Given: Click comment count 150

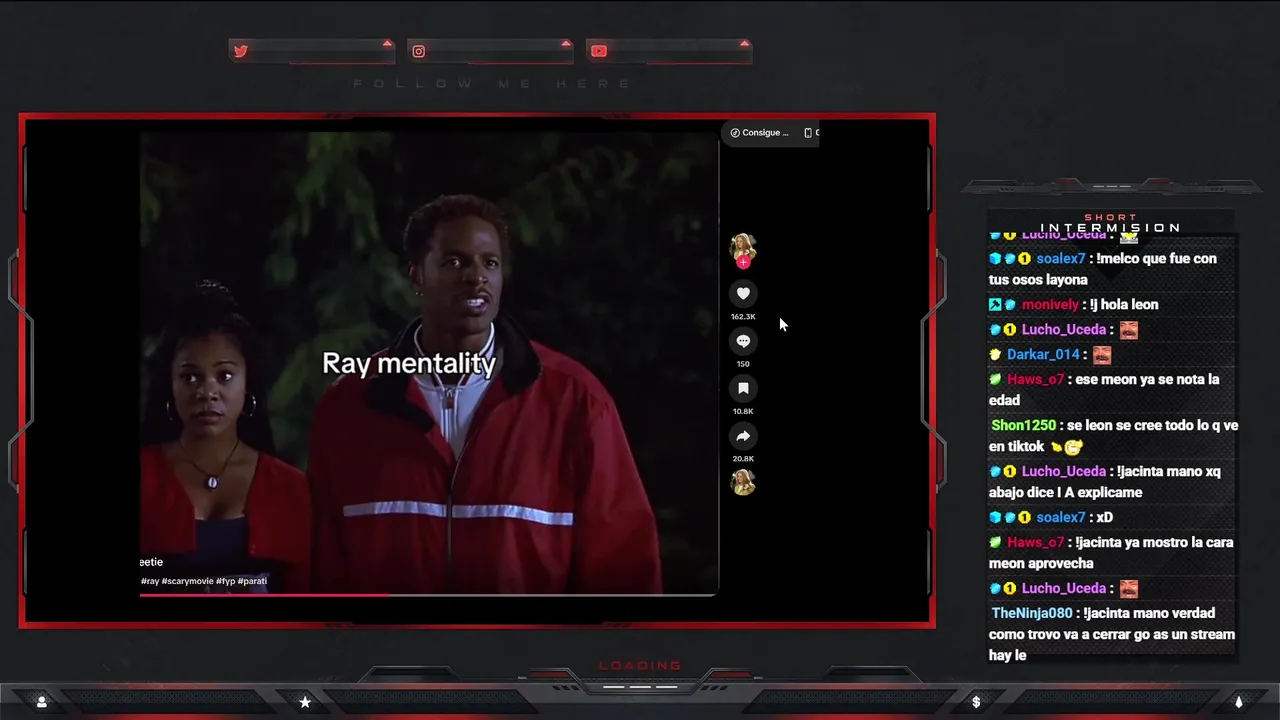Looking at the screenshot, I should pyautogui.click(x=743, y=364).
